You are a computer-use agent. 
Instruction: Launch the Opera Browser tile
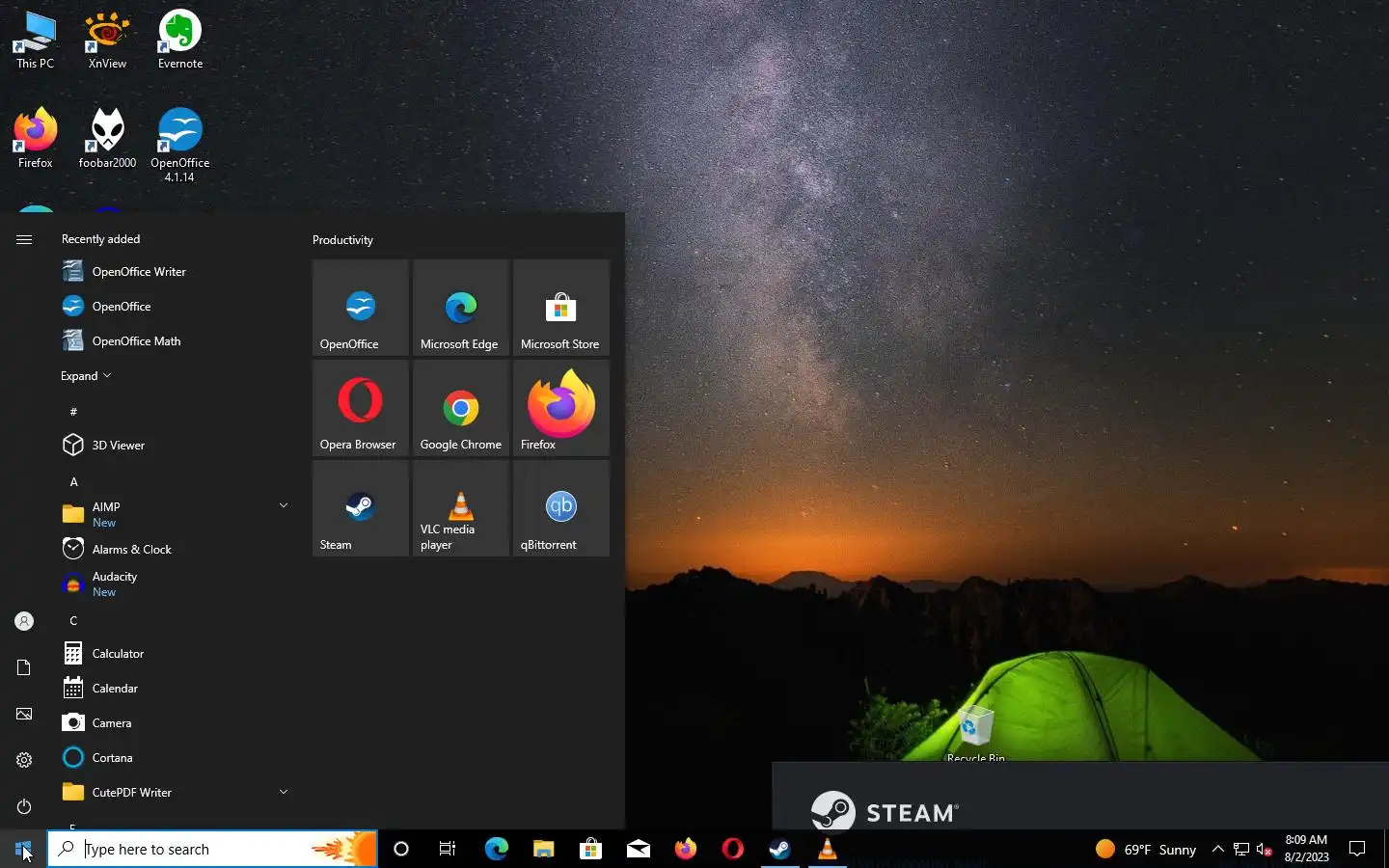tap(361, 408)
